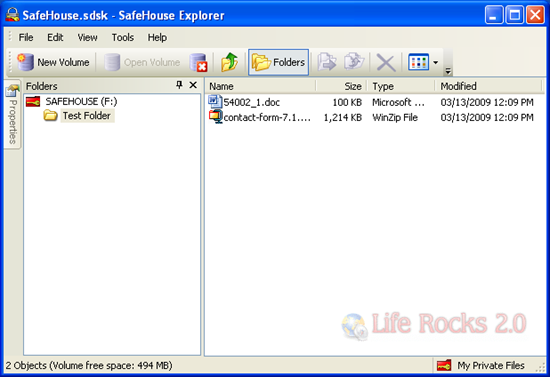This screenshot has height=377, width=550.
Task: Click the SafeHouse padlock title bar icon
Action: (x=12, y=15)
